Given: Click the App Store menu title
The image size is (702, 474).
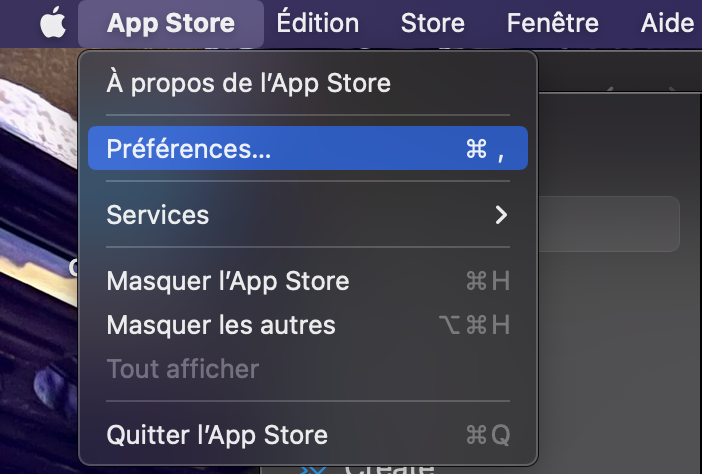Looking at the screenshot, I should [x=171, y=23].
